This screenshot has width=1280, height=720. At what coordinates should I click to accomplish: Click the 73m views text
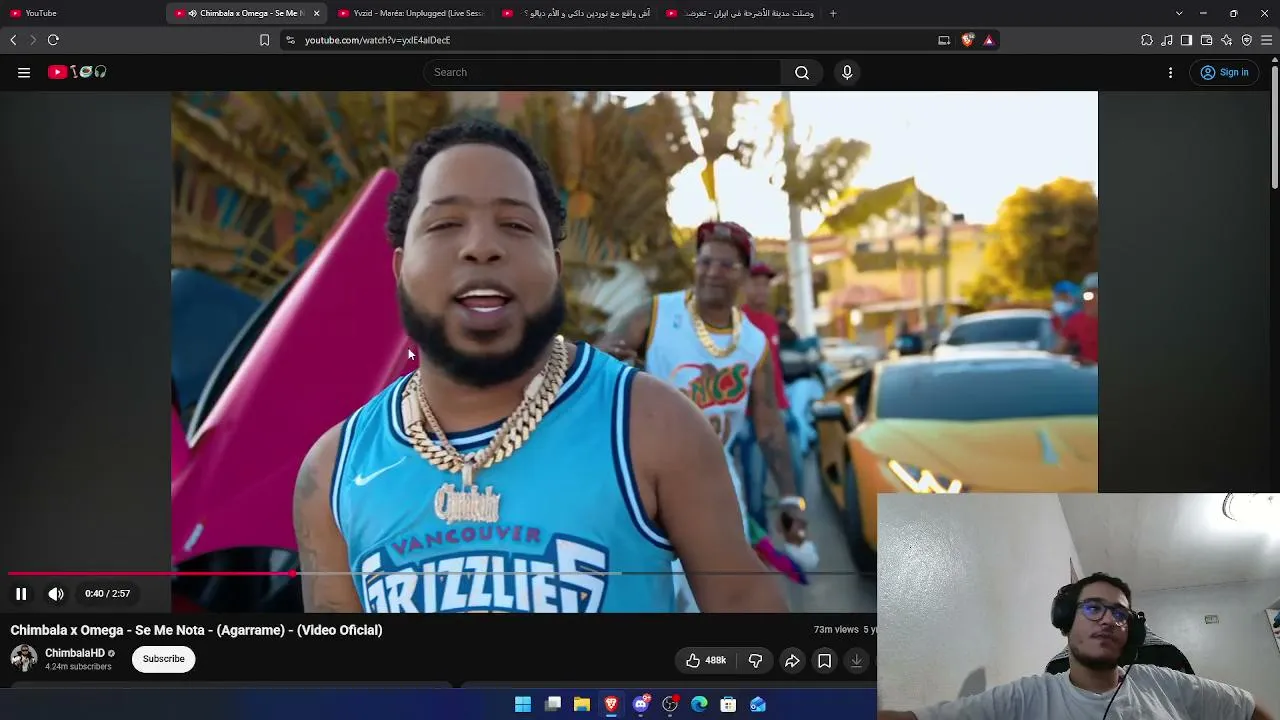pyautogui.click(x=836, y=630)
